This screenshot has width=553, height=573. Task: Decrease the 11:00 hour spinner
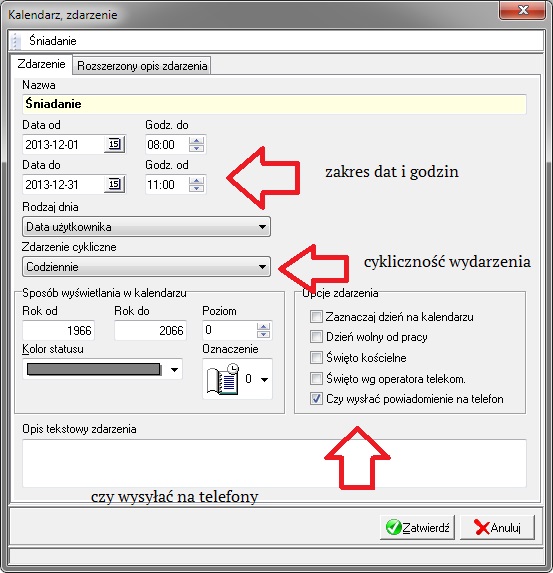pyautogui.click(x=196, y=189)
